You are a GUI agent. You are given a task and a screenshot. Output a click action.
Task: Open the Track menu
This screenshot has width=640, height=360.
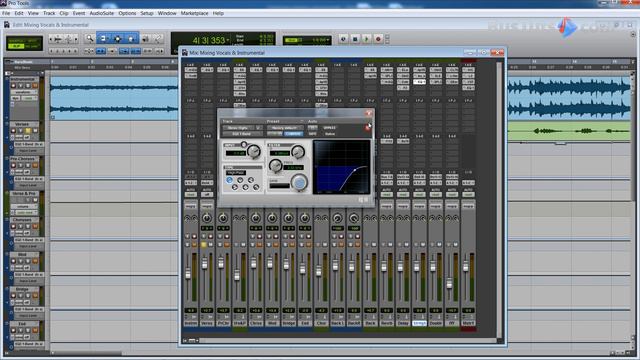coord(49,13)
